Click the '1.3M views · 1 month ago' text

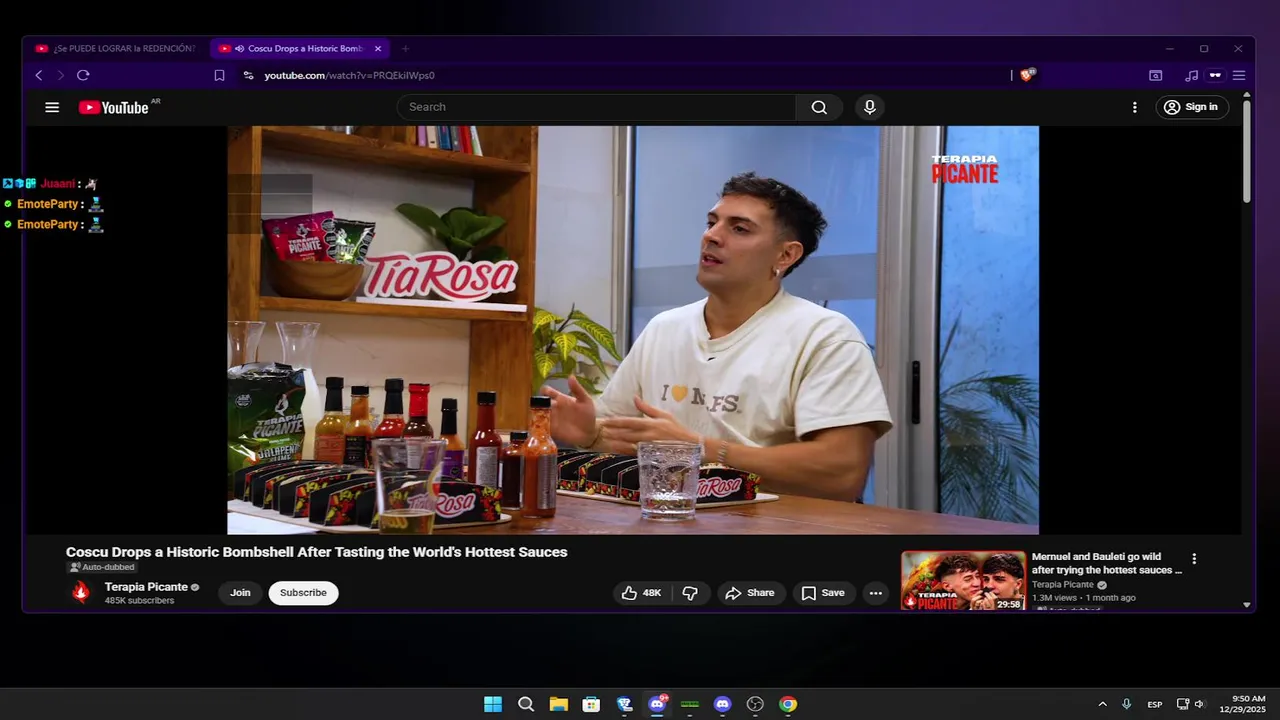pos(1084,598)
